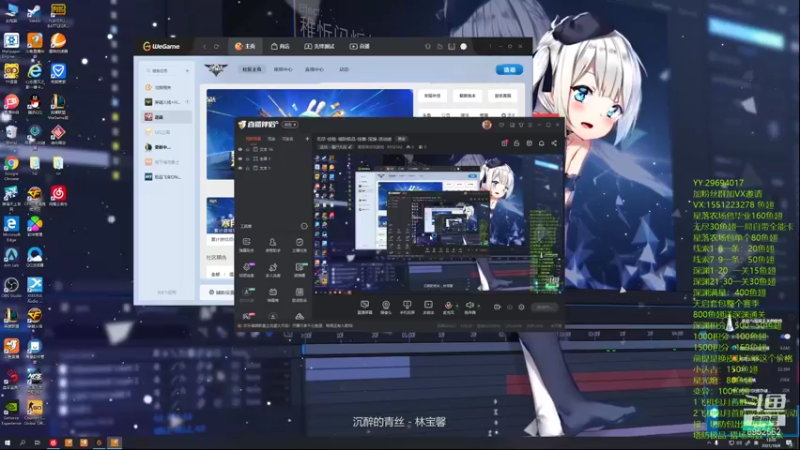Open the streaming app mode dropdown by logo

coord(291,124)
